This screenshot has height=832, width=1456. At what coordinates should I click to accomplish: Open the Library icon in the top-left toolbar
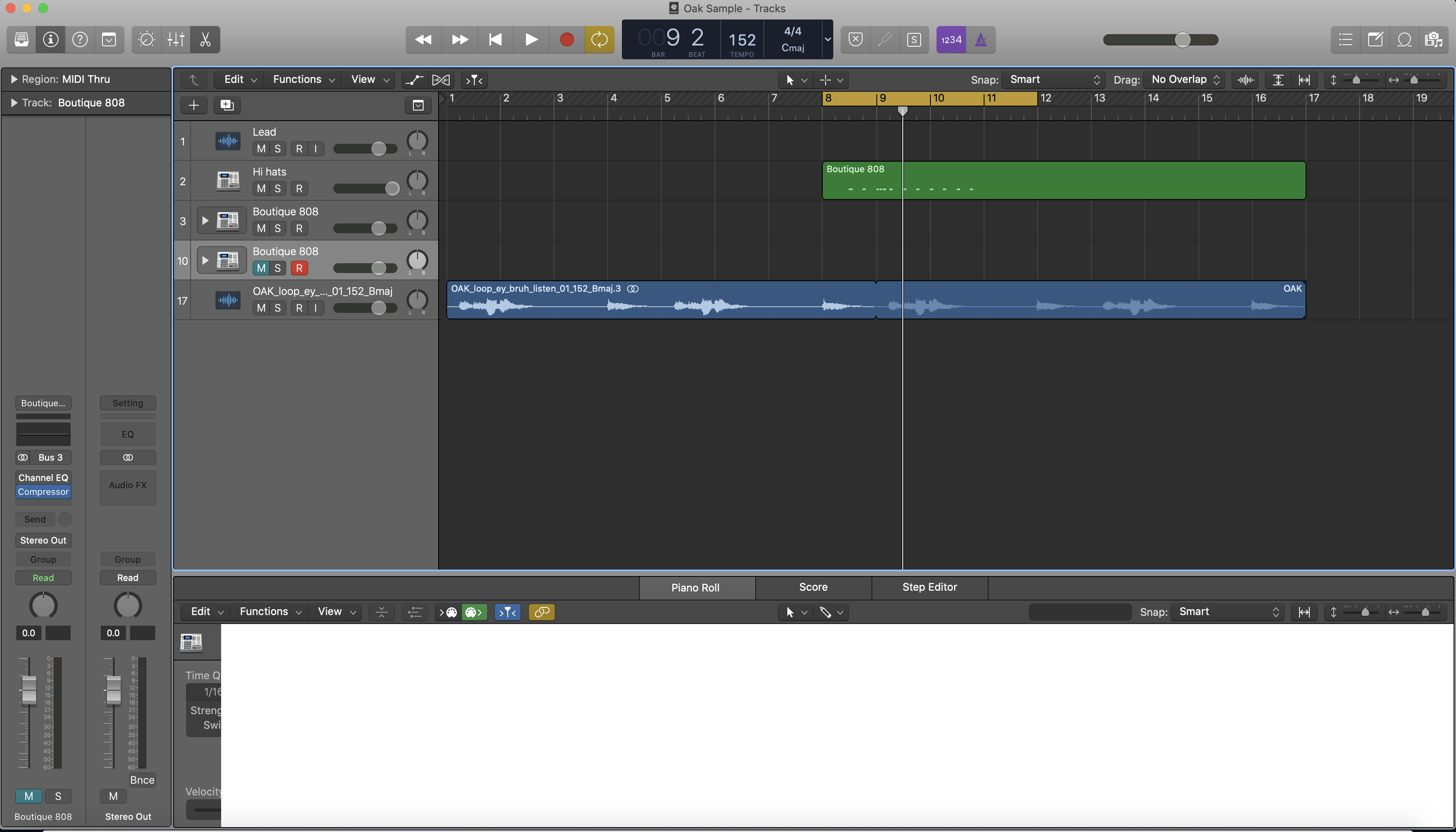(21, 39)
